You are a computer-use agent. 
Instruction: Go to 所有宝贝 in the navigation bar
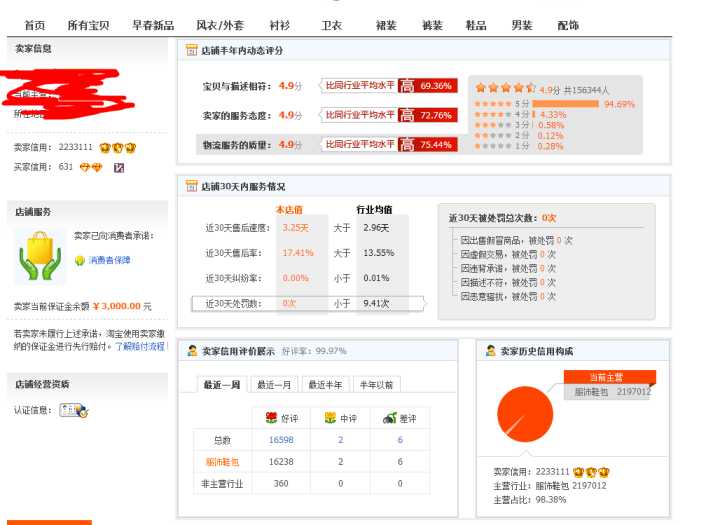tap(90, 25)
